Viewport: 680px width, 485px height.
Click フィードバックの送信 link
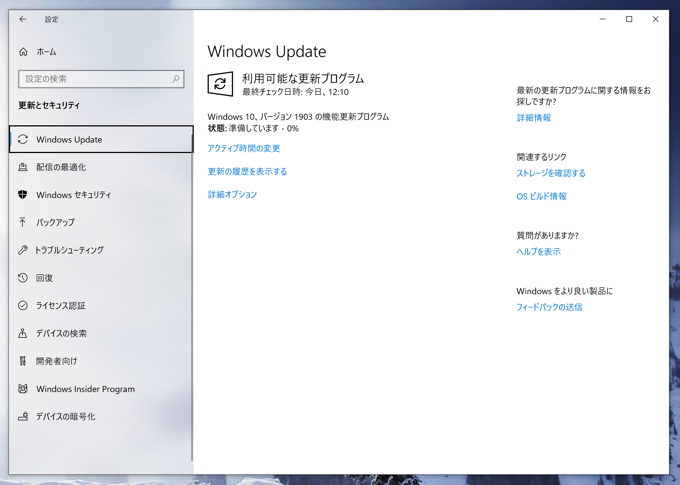[x=549, y=307]
